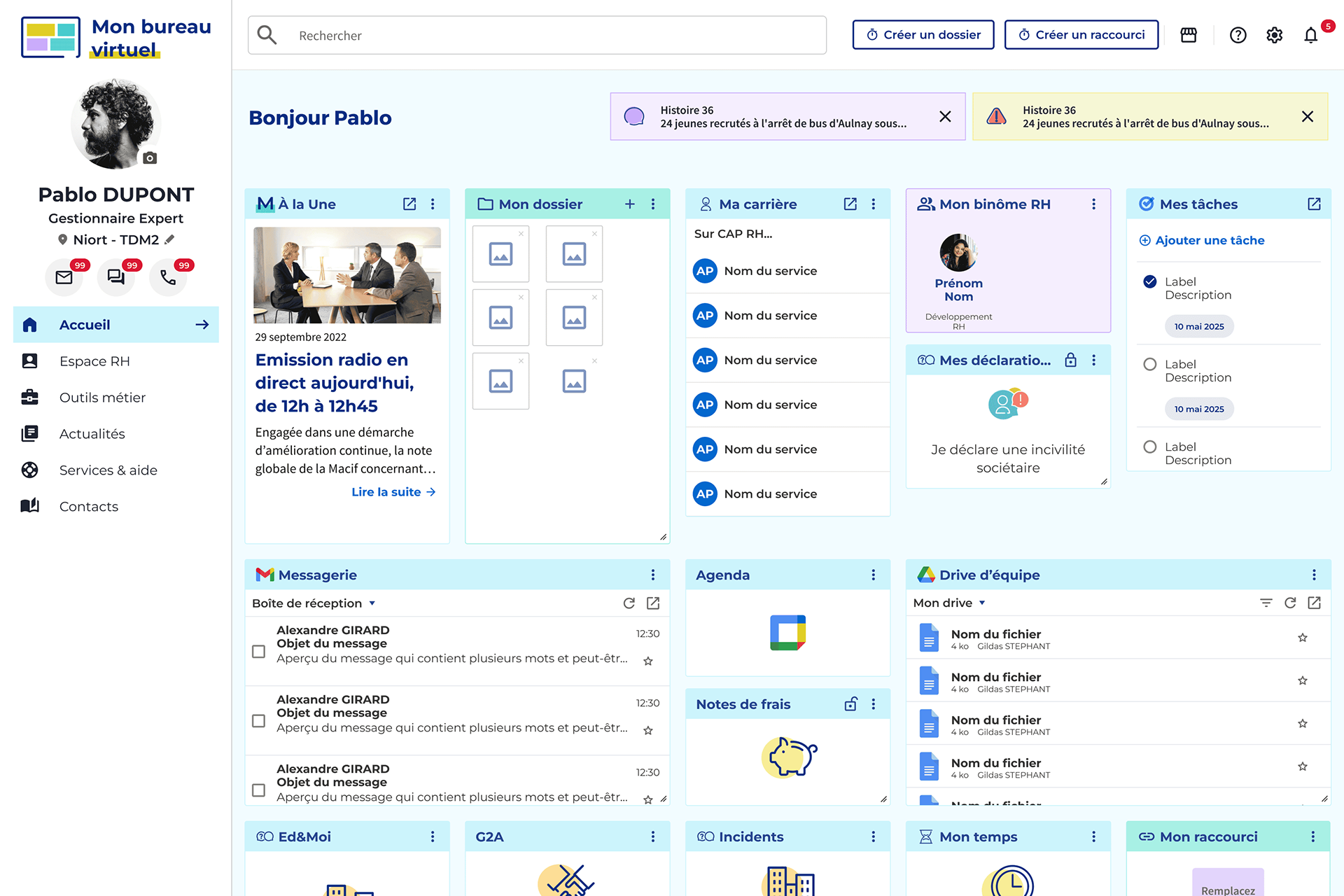Refresh the Messagerie inbox
Image resolution: width=1344 pixels, height=896 pixels.
[629, 603]
